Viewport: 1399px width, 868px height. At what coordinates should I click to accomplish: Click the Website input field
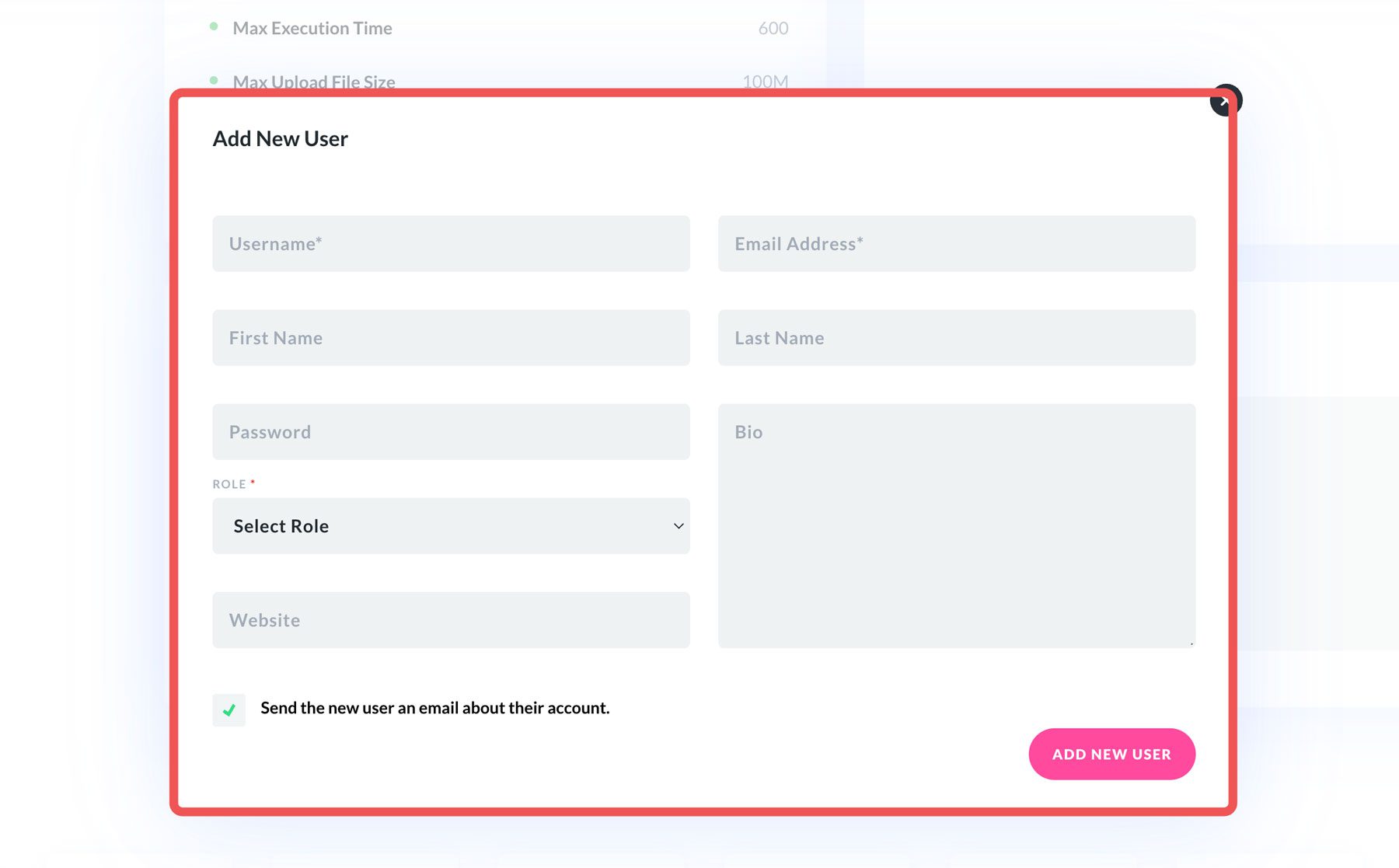451,619
